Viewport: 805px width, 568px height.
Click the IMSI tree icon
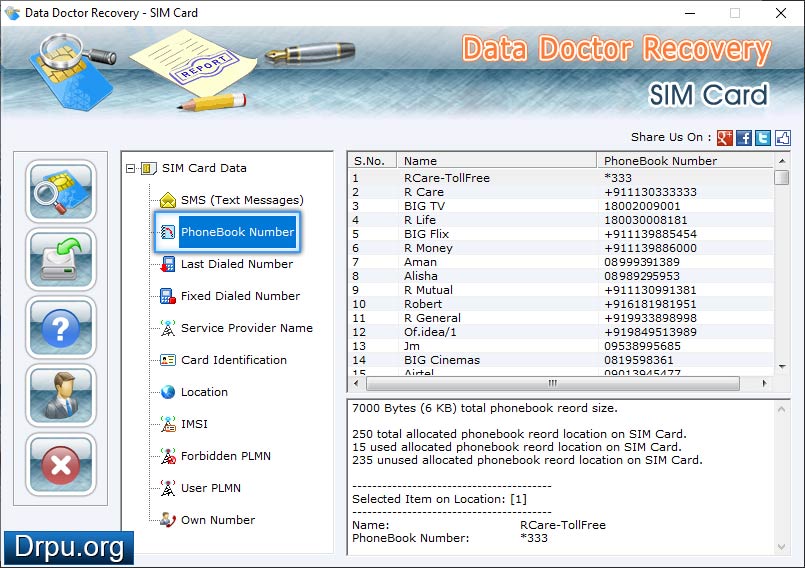coord(168,424)
